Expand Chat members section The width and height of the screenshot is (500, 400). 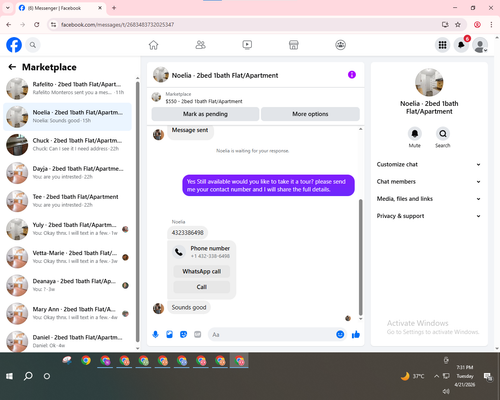tap(429, 182)
